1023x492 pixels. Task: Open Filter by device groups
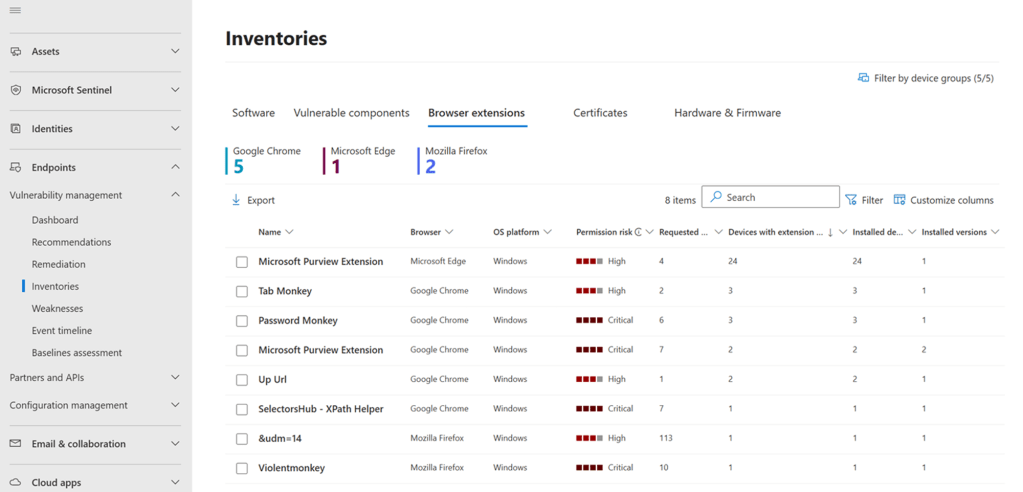[926, 78]
